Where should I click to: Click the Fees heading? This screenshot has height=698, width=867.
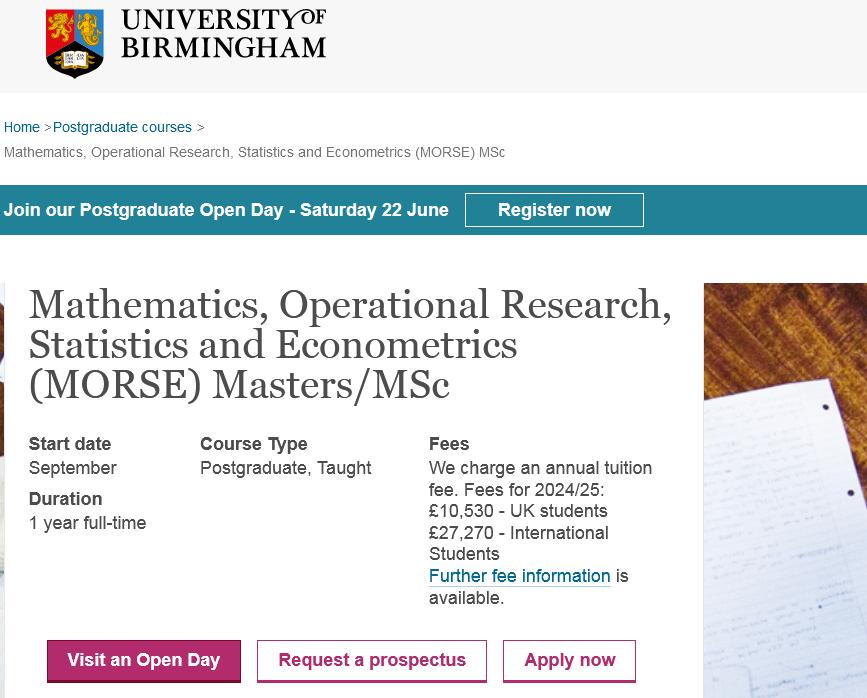click(x=449, y=444)
